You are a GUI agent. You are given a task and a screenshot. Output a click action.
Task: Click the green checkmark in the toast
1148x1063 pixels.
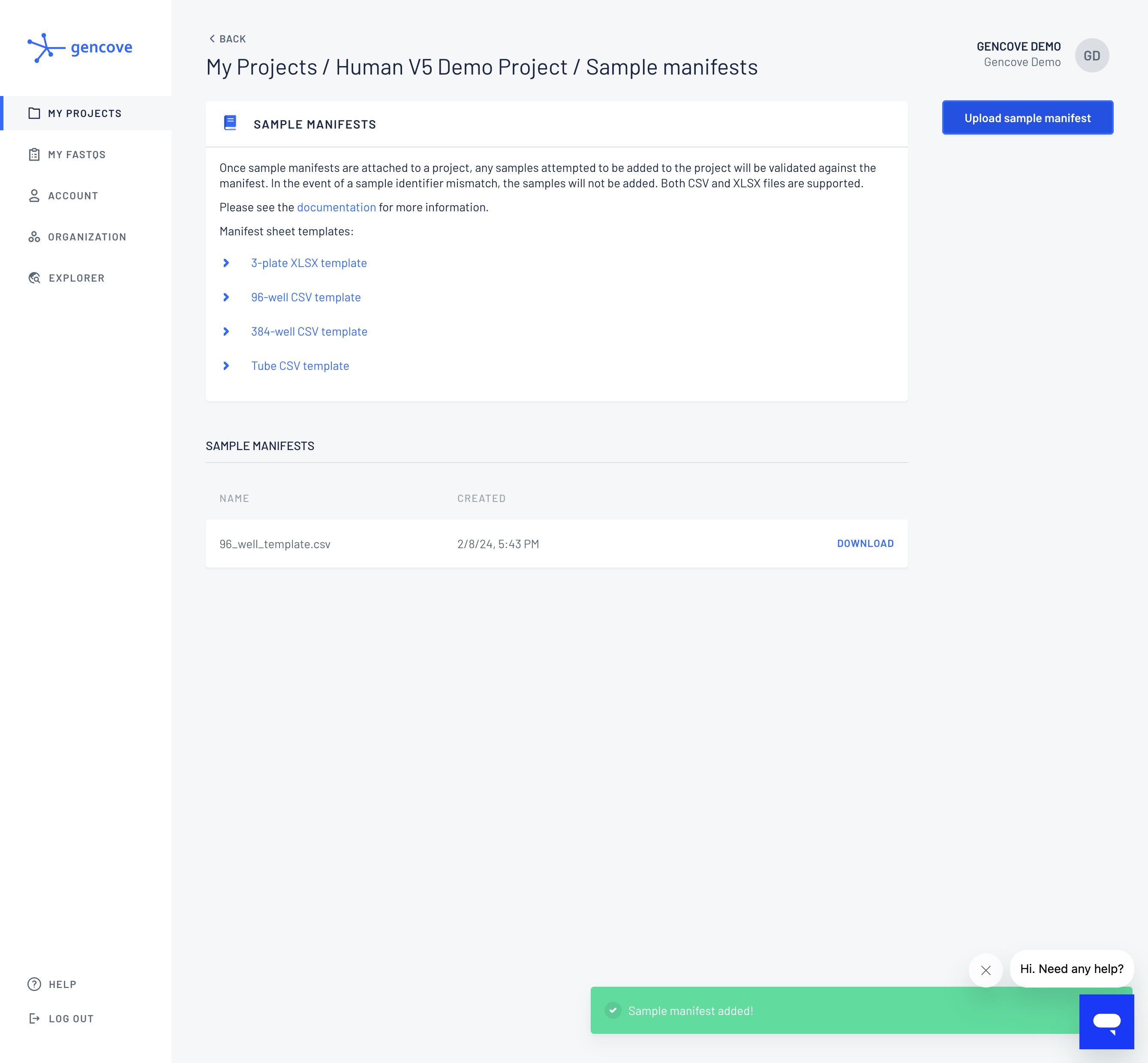613,1011
